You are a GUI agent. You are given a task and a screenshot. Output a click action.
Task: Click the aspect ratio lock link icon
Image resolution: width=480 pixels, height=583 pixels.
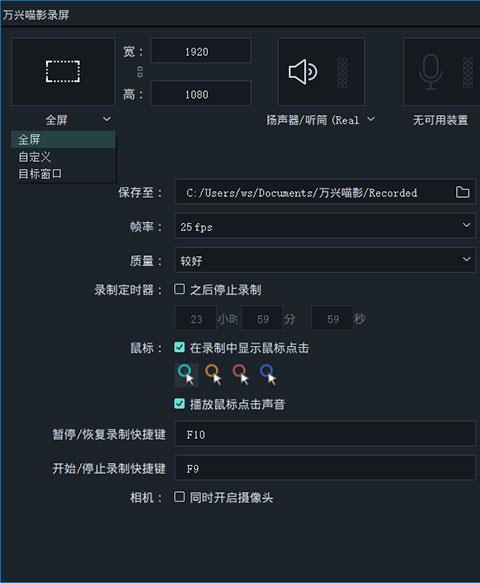140,72
